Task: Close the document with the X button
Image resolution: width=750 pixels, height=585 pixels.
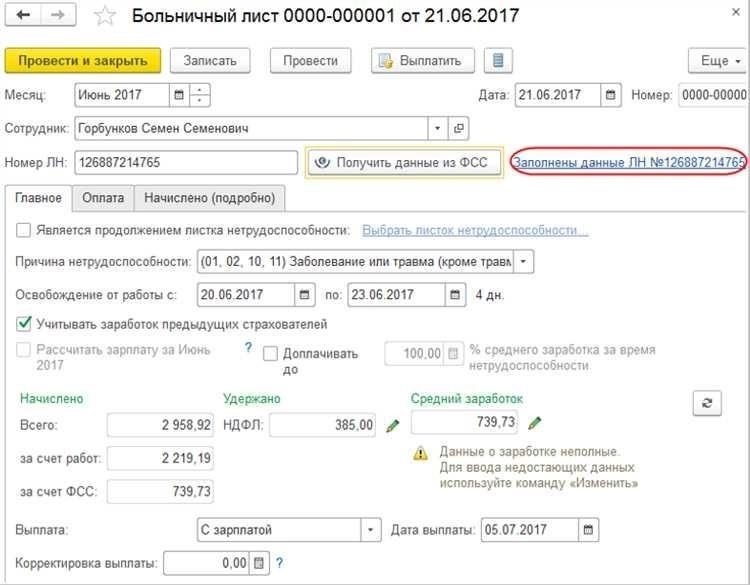Action: pyautogui.click(x=736, y=12)
